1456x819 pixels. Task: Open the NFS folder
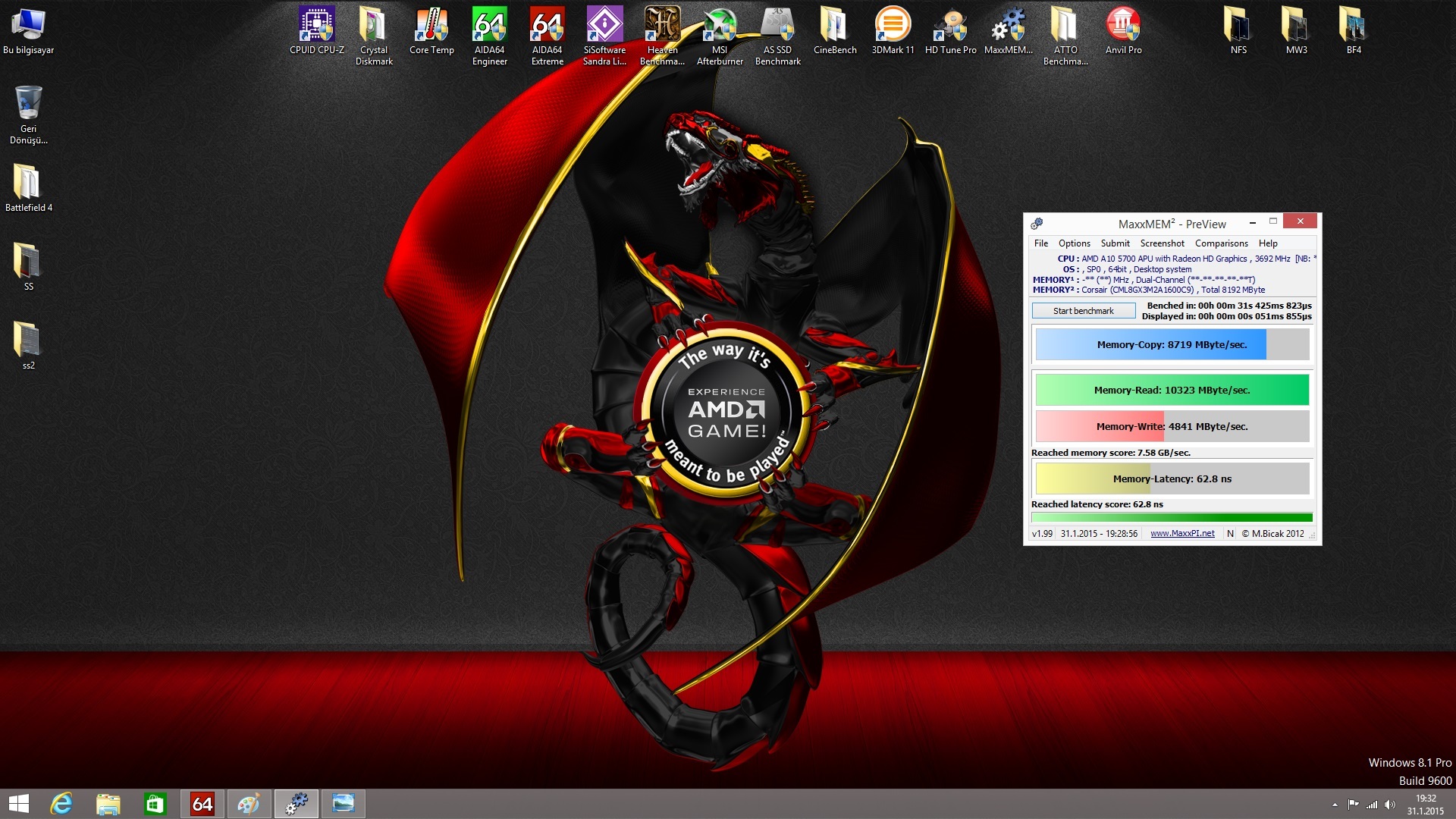[x=1238, y=32]
